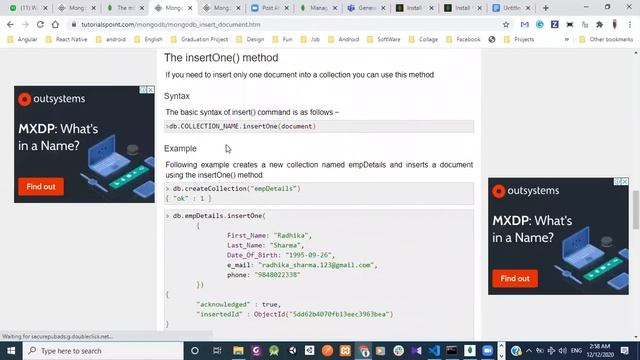Open the Extensions puzzle-piece menu

[x=600, y=24]
